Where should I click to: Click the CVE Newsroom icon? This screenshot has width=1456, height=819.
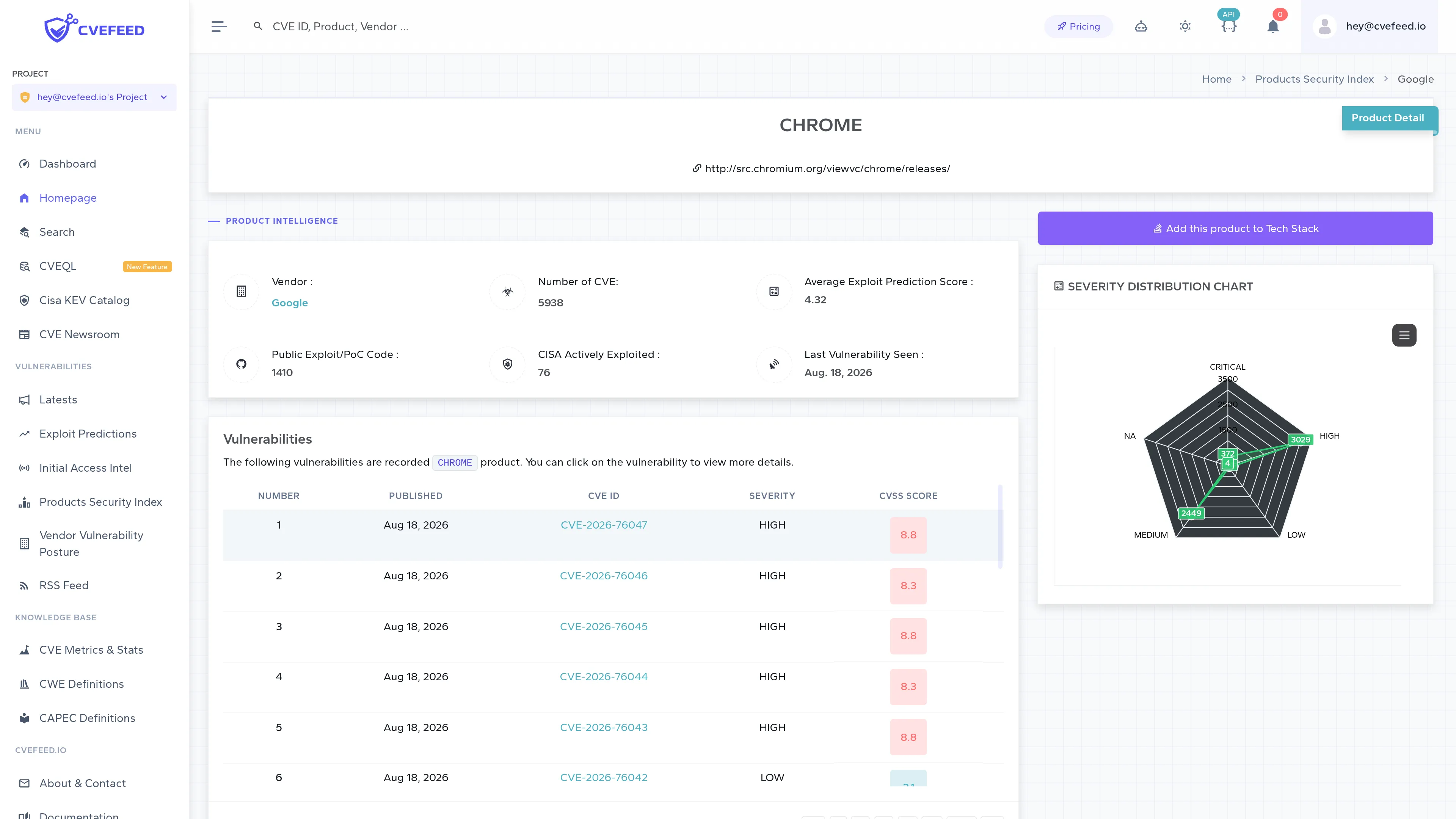click(x=24, y=334)
